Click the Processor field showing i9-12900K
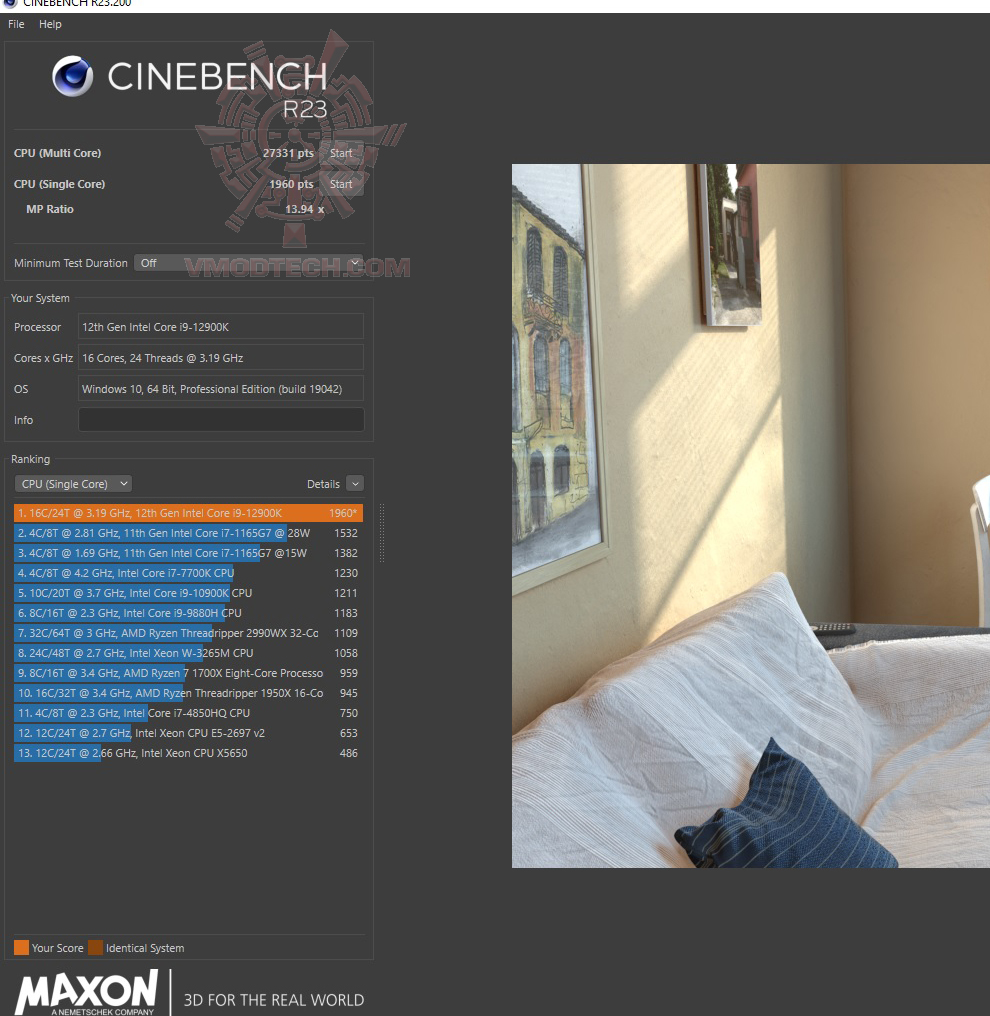The width and height of the screenshot is (990, 1016). pyautogui.click(x=221, y=327)
